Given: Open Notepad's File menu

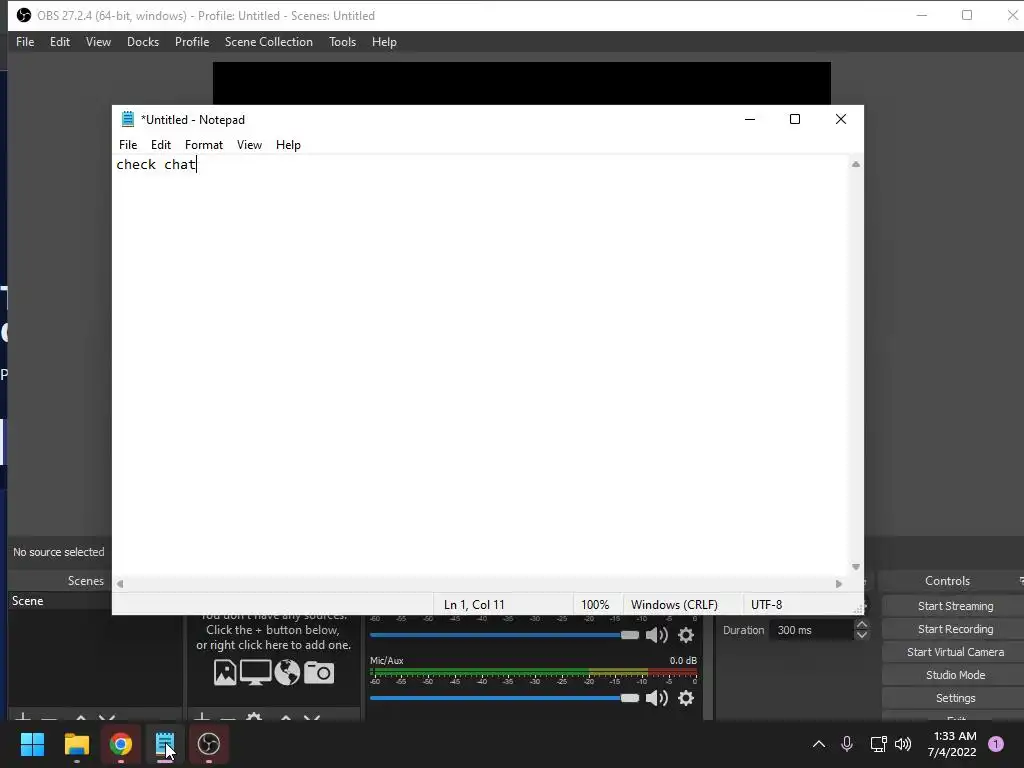Looking at the screenshot, I should 128,145.
